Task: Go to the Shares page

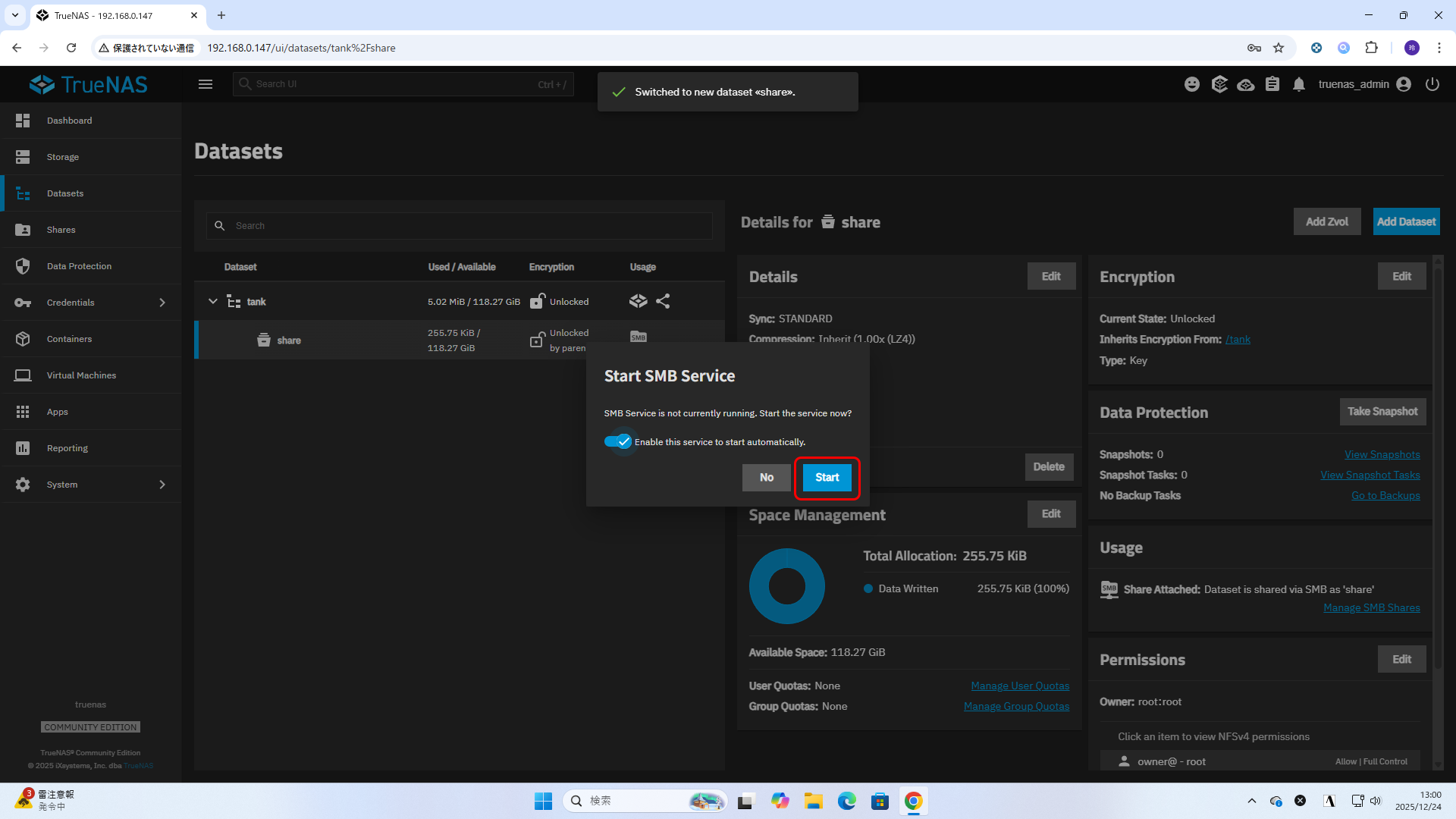Action: click(x=61, y=230)
